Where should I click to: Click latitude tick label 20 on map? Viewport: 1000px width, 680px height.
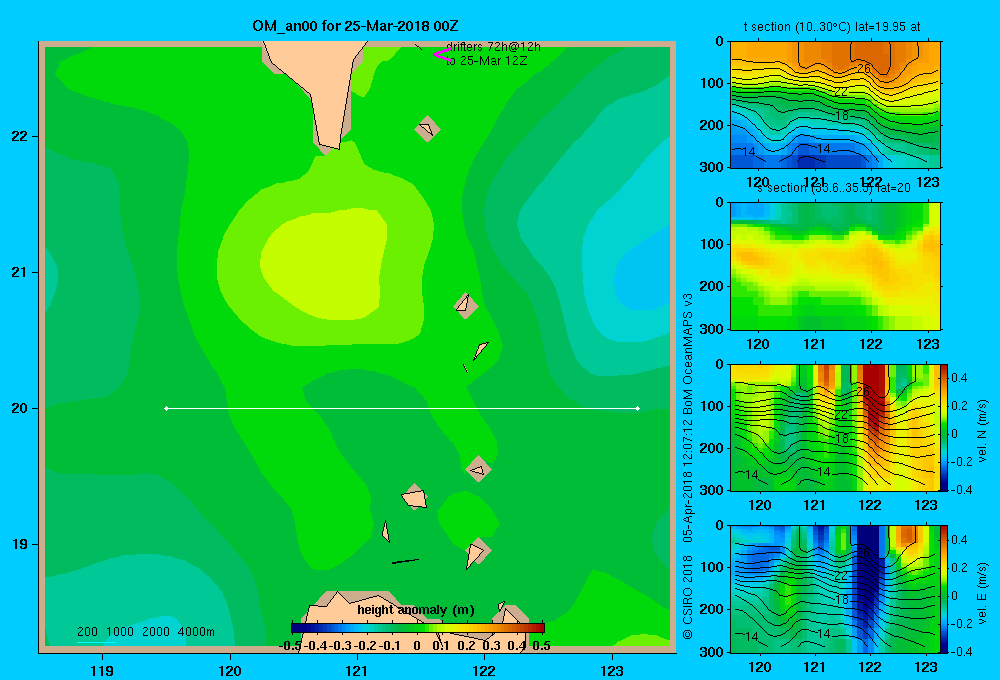click(20, 408)
